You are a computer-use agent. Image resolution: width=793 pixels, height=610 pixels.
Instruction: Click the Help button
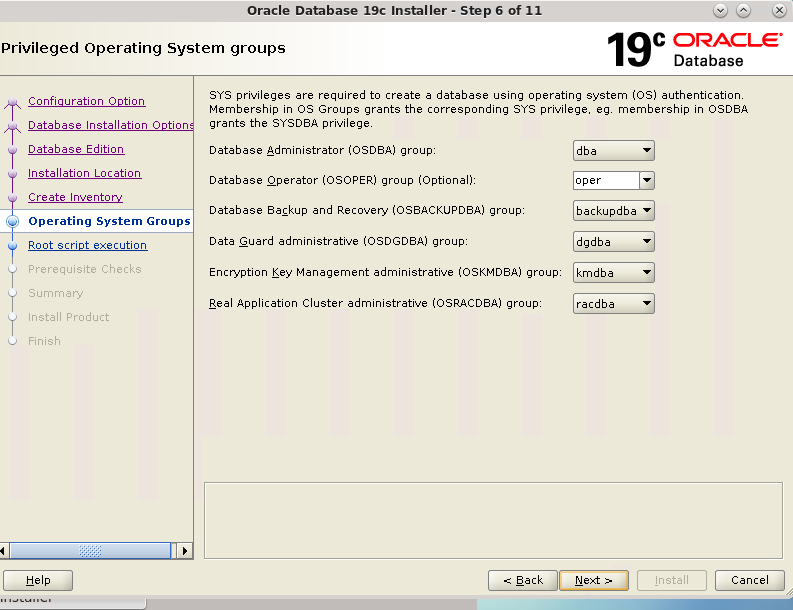point(38,580)
